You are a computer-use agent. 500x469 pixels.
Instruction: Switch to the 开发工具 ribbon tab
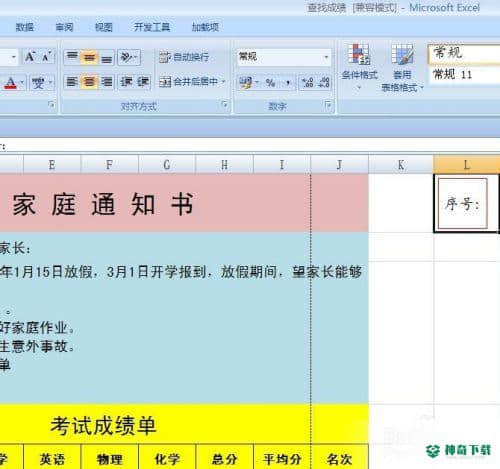pos(152,27)
